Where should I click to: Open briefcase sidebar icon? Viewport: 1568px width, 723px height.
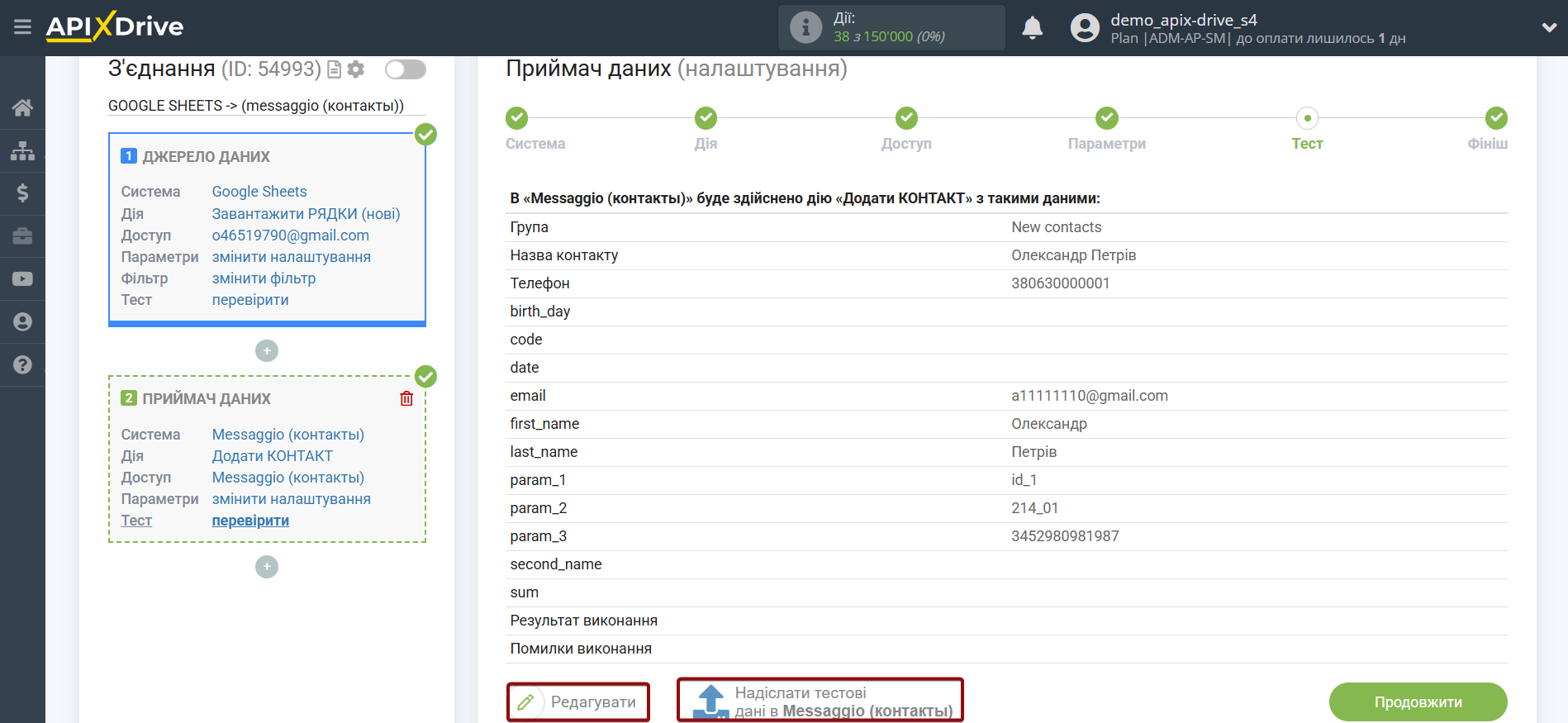click(x=22, y=236)
